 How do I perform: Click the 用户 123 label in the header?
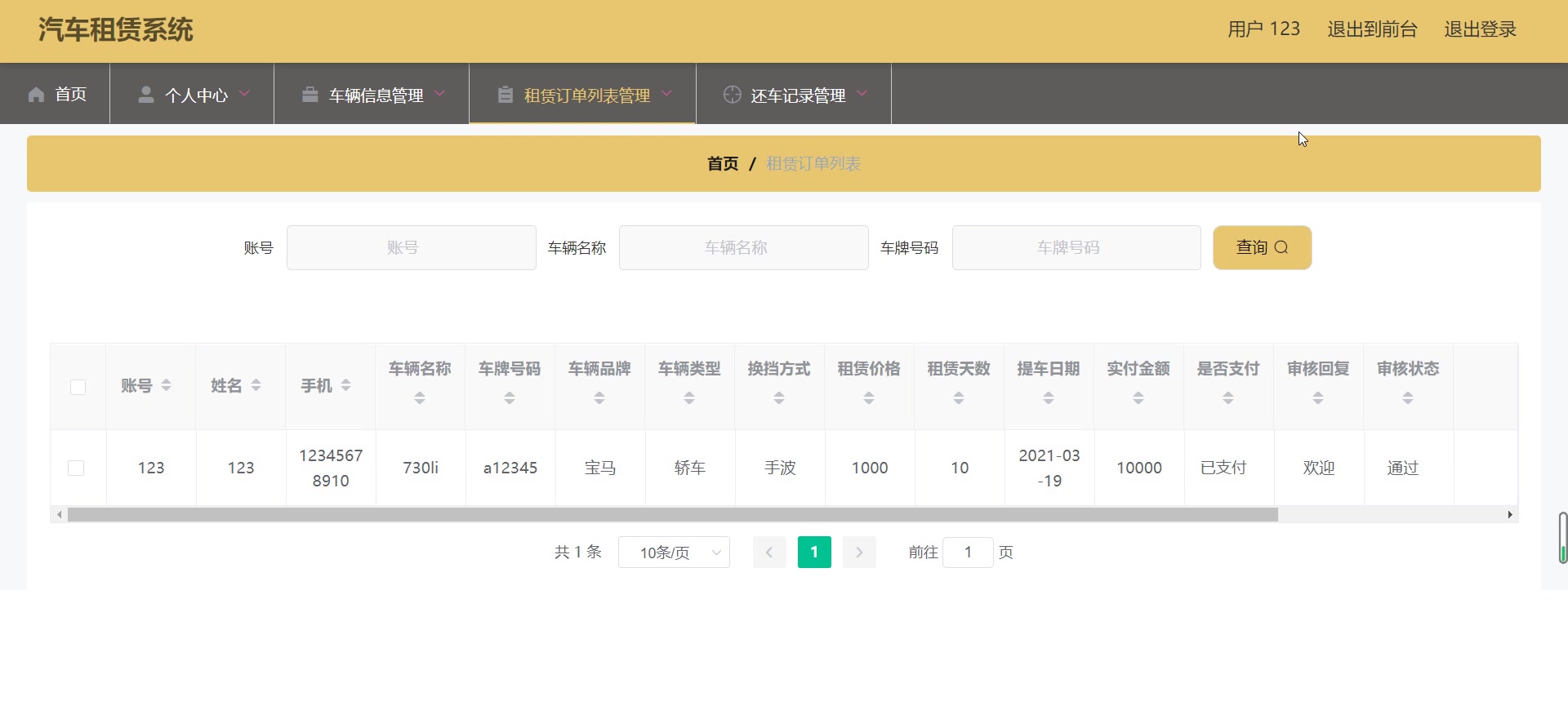(1263, 29)
